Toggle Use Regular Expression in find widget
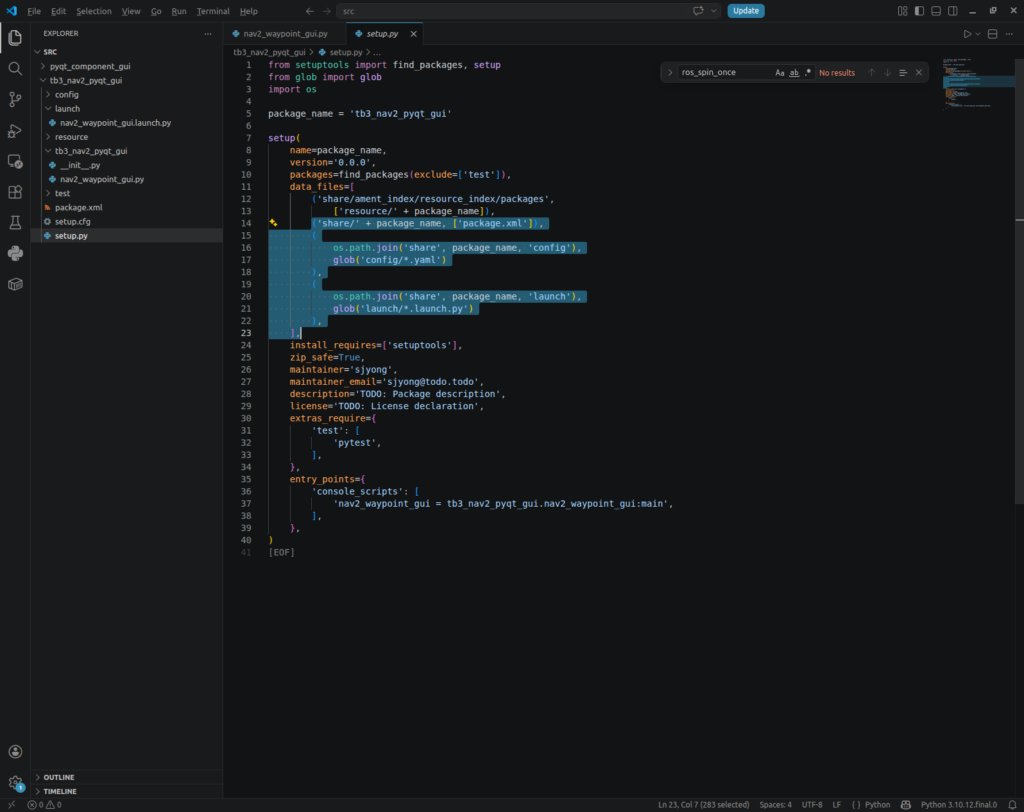Screen dimensions: 1024x812 click(808, 73)
